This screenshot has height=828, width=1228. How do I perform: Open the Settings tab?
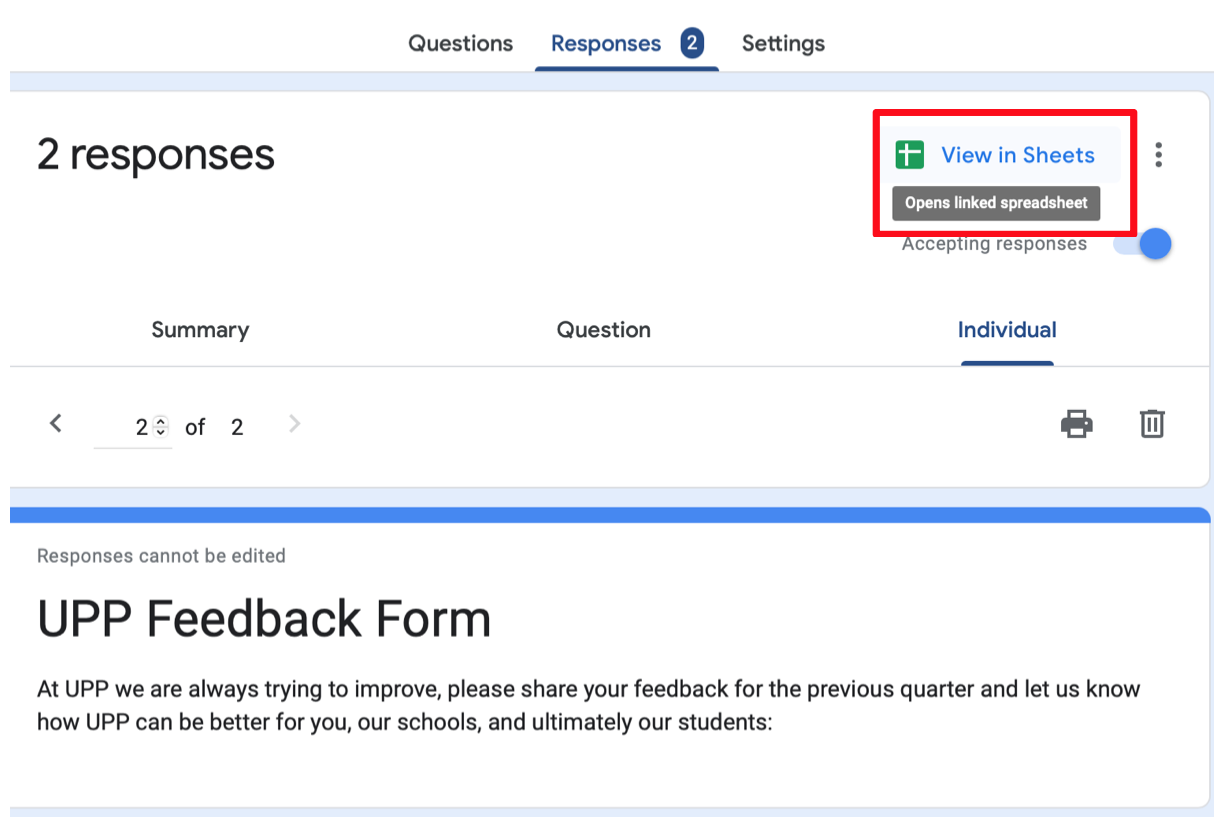click(x=783, y=43)
